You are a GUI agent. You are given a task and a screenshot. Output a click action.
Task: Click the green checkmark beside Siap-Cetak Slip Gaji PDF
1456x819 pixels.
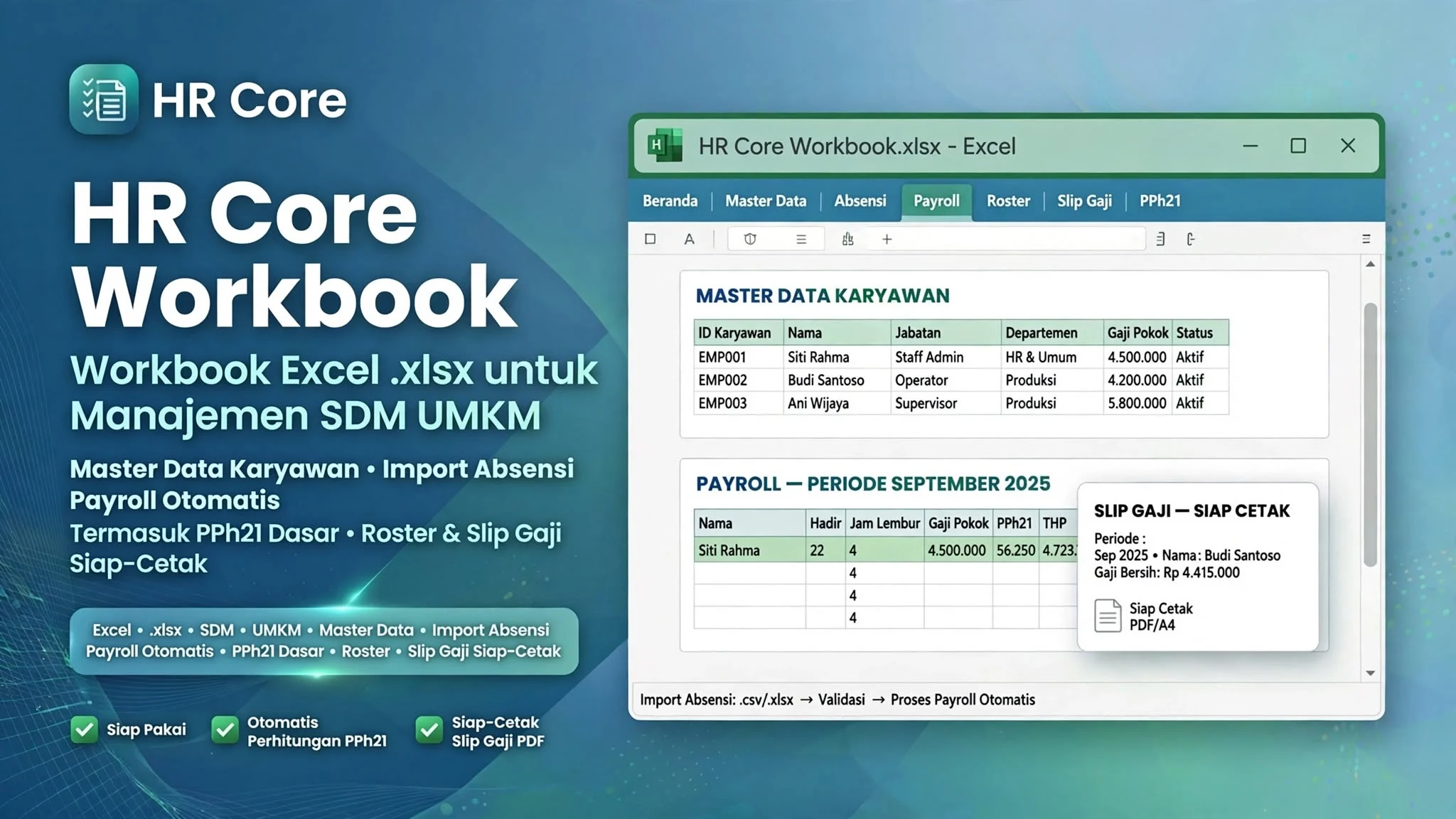429,730
